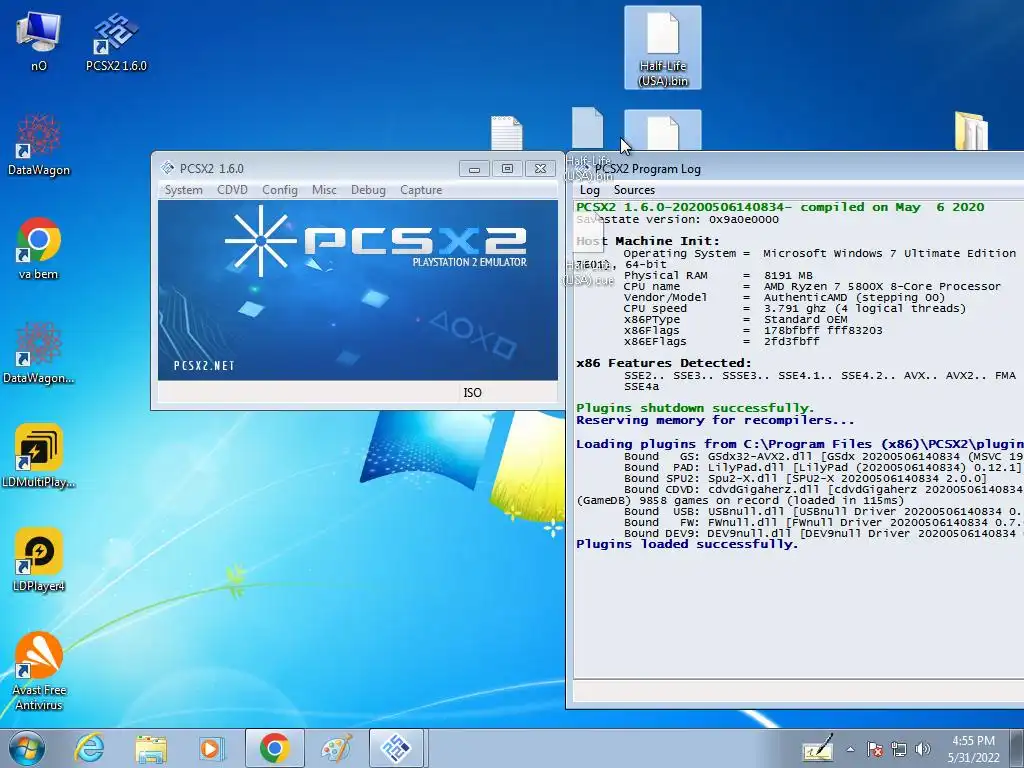Open the nO computer desktop icon
Viewport: 1024px width, 768px height.
[39, 40]
